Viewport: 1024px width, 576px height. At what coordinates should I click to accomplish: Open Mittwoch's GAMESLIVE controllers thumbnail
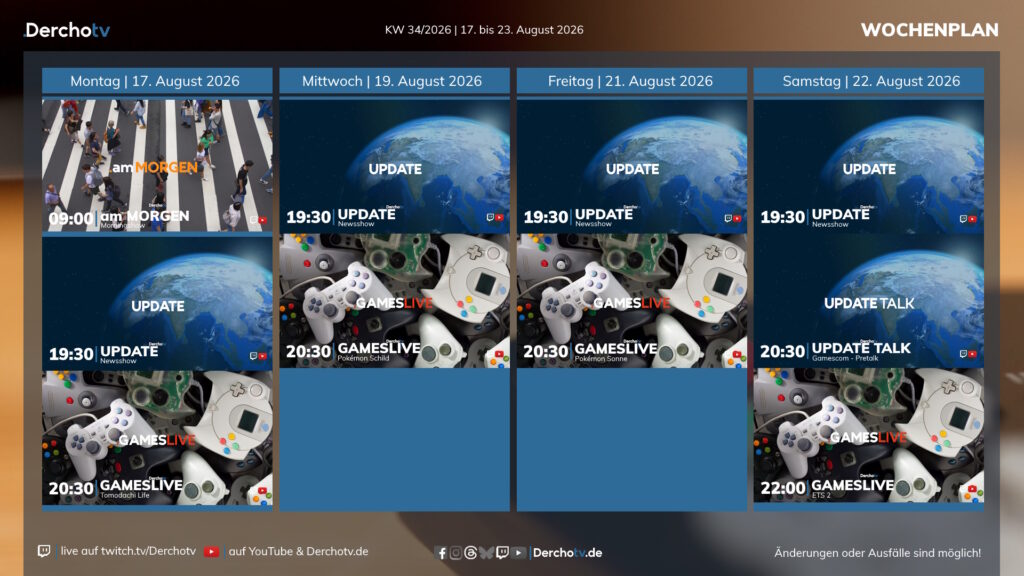[394, 300]
